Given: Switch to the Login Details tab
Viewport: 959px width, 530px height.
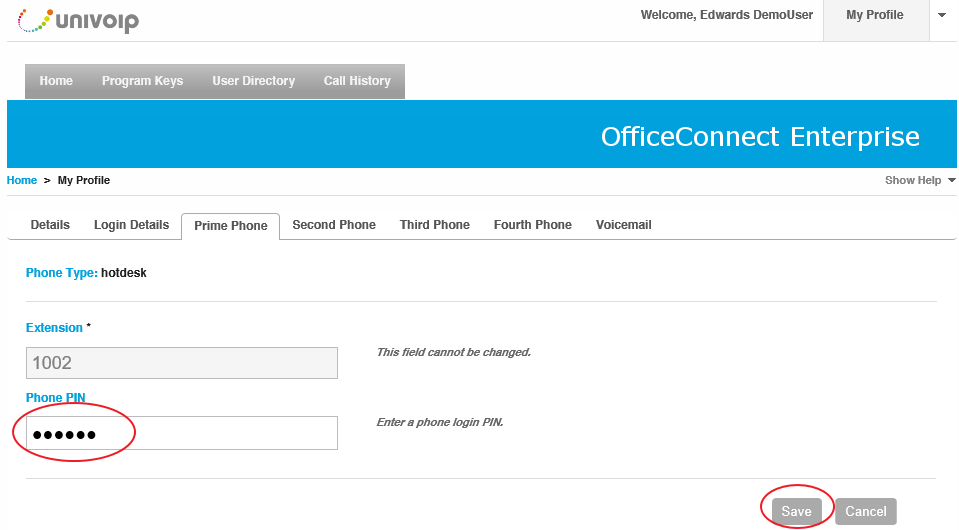Looking at the screenshot, I should pyautogui.click(x=131, y=225).
